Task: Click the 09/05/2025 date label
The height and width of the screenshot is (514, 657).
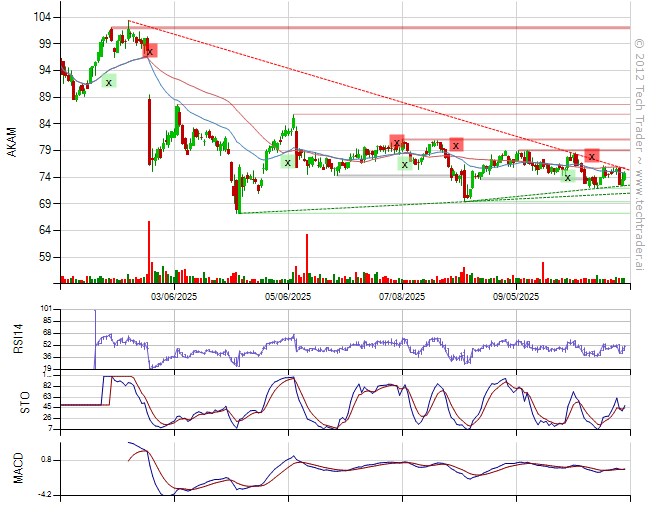Action: click(516, 296)
